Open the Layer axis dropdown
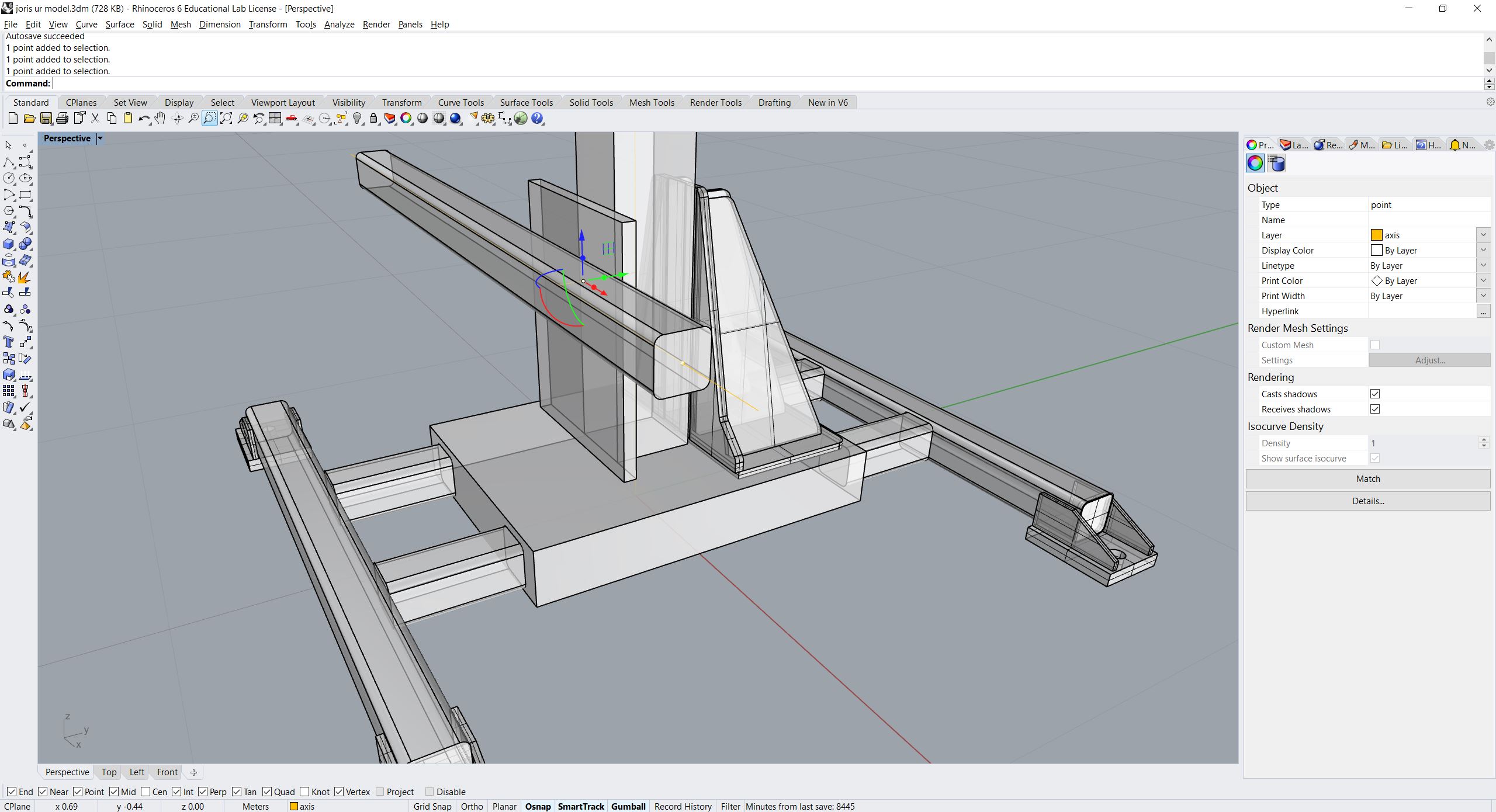1496x812 pixels. click(1483, 235)
